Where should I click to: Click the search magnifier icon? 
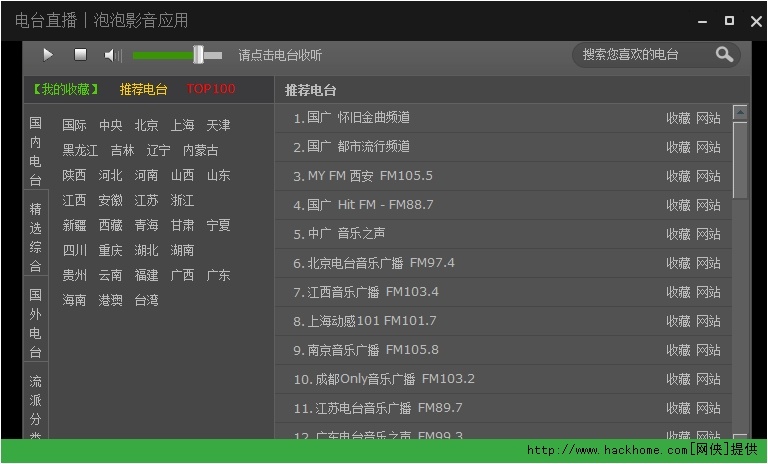click(x=724, y=55)
